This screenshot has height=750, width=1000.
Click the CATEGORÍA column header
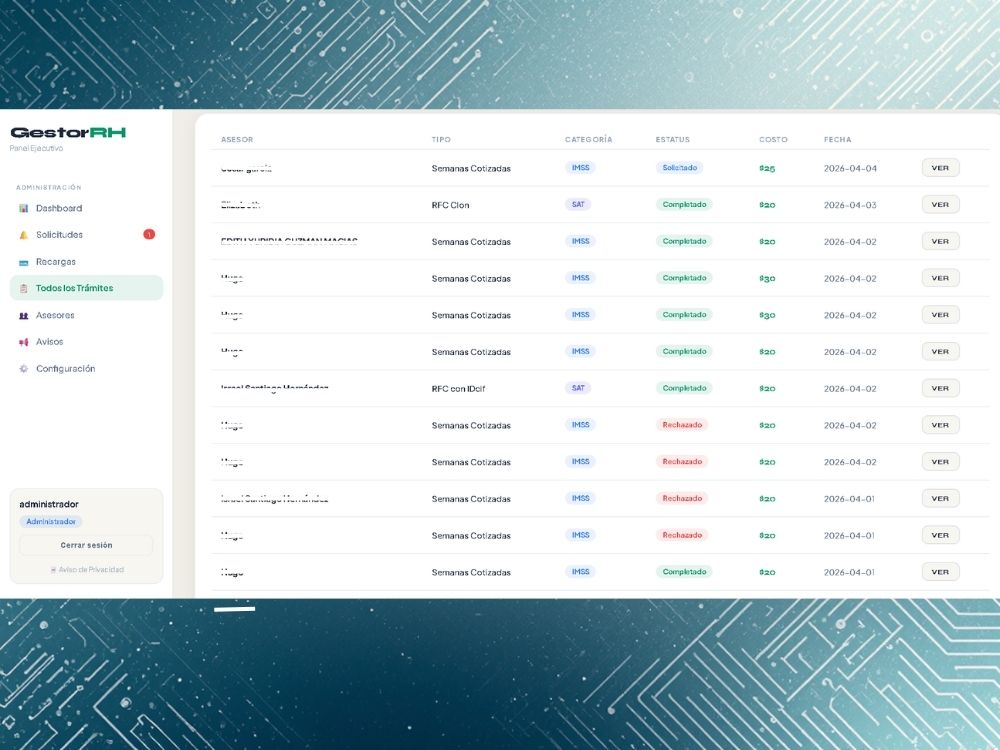588,139
